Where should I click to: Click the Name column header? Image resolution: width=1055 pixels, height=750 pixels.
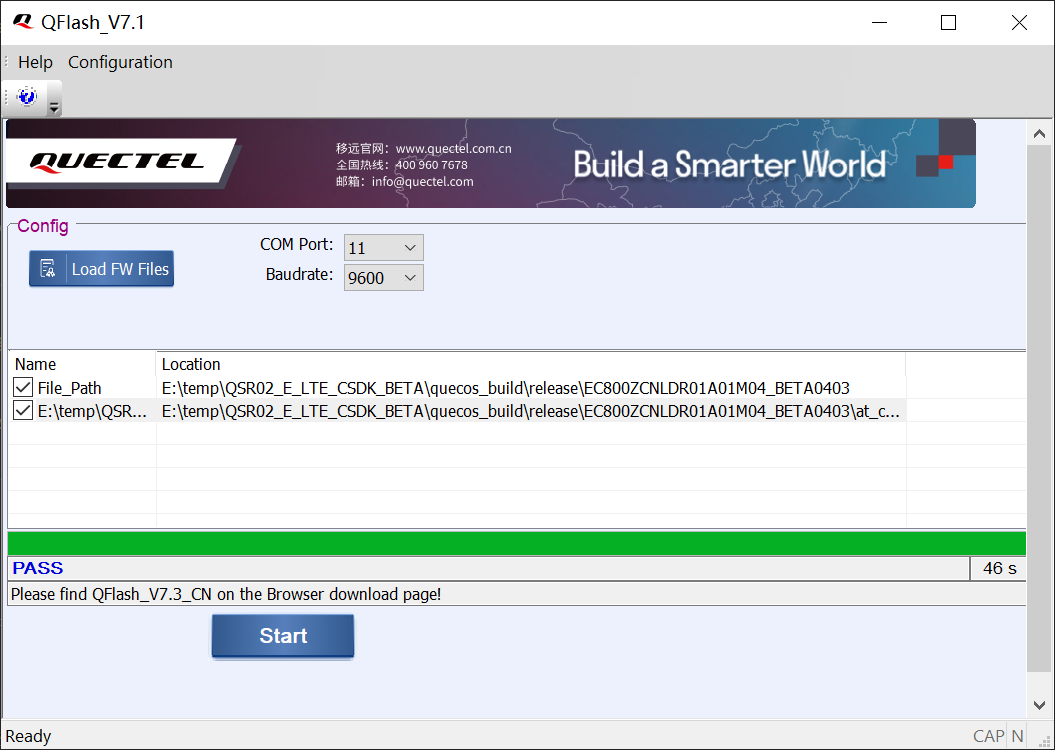click(x=36, y=364)
